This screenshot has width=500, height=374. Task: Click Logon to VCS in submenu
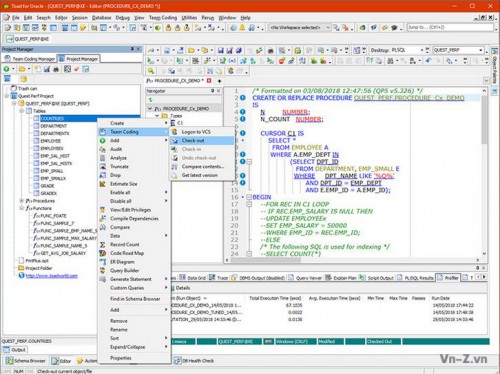click(202, 132)
